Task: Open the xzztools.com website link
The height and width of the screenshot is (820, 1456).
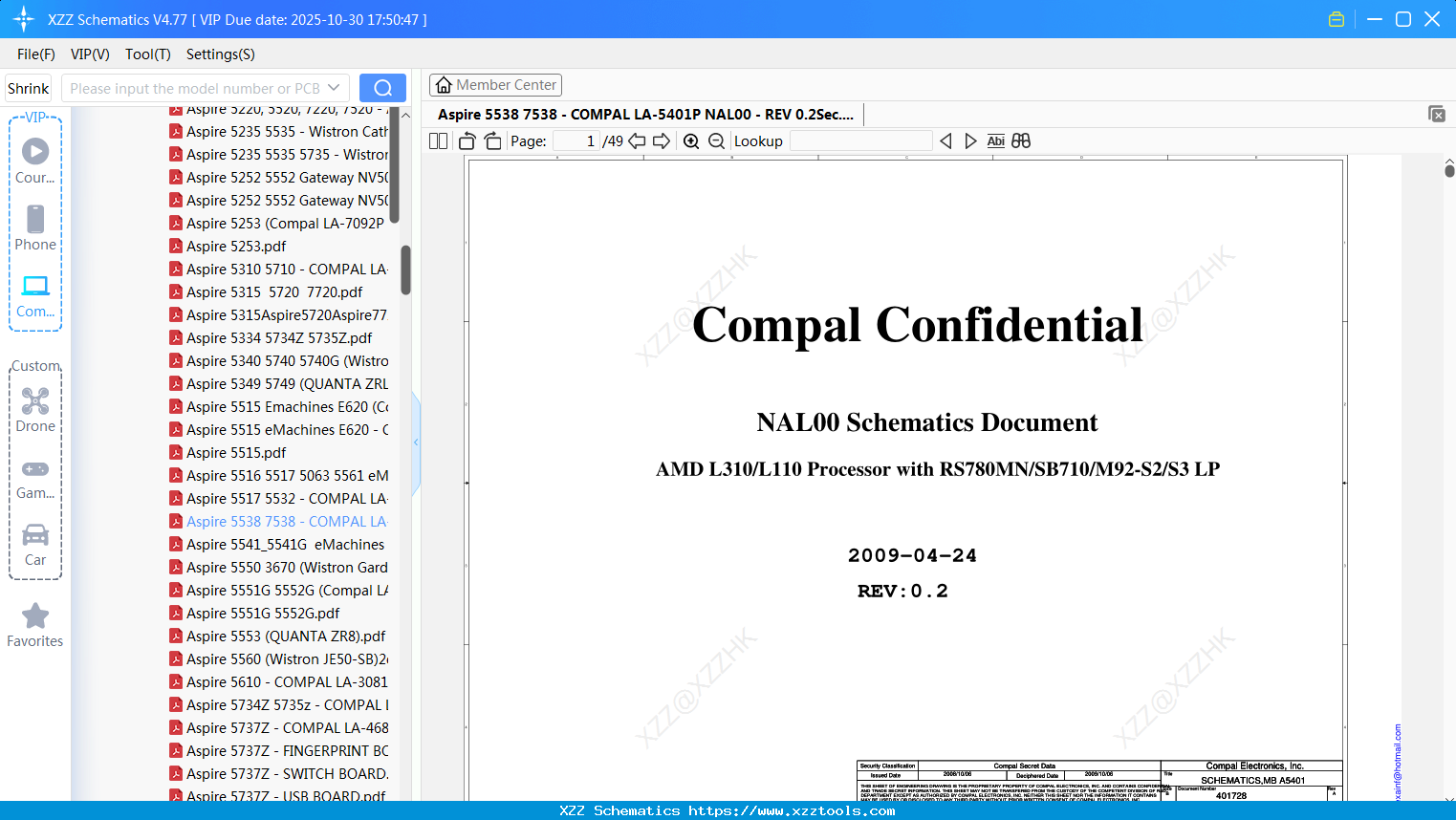Action: pyautogui.click(x=793, y=810)
